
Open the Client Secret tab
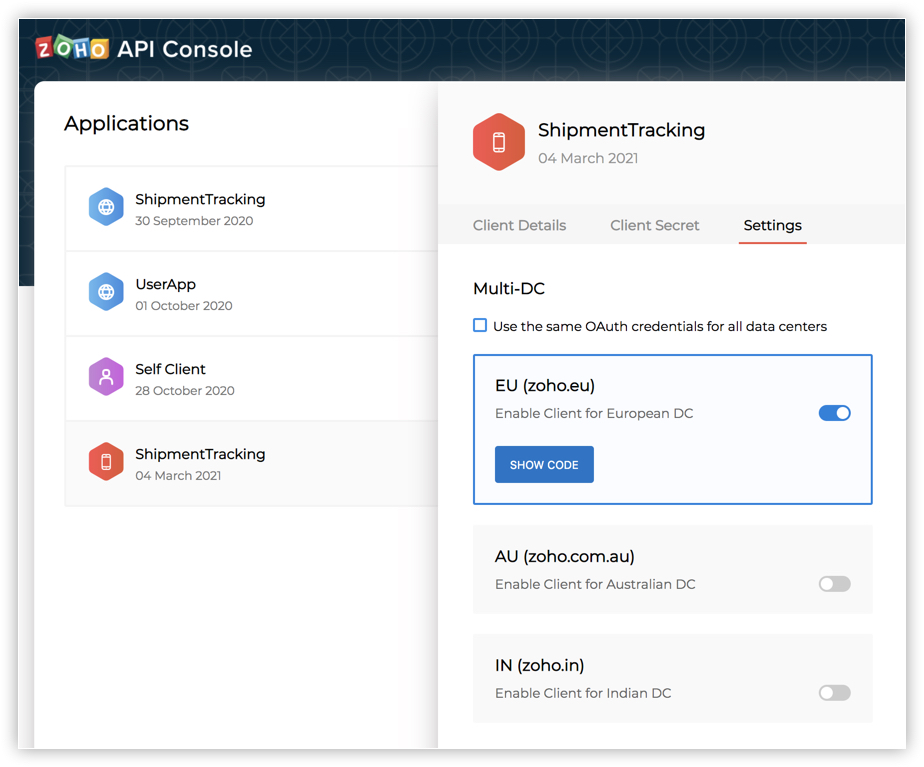[x=655, y=225]
